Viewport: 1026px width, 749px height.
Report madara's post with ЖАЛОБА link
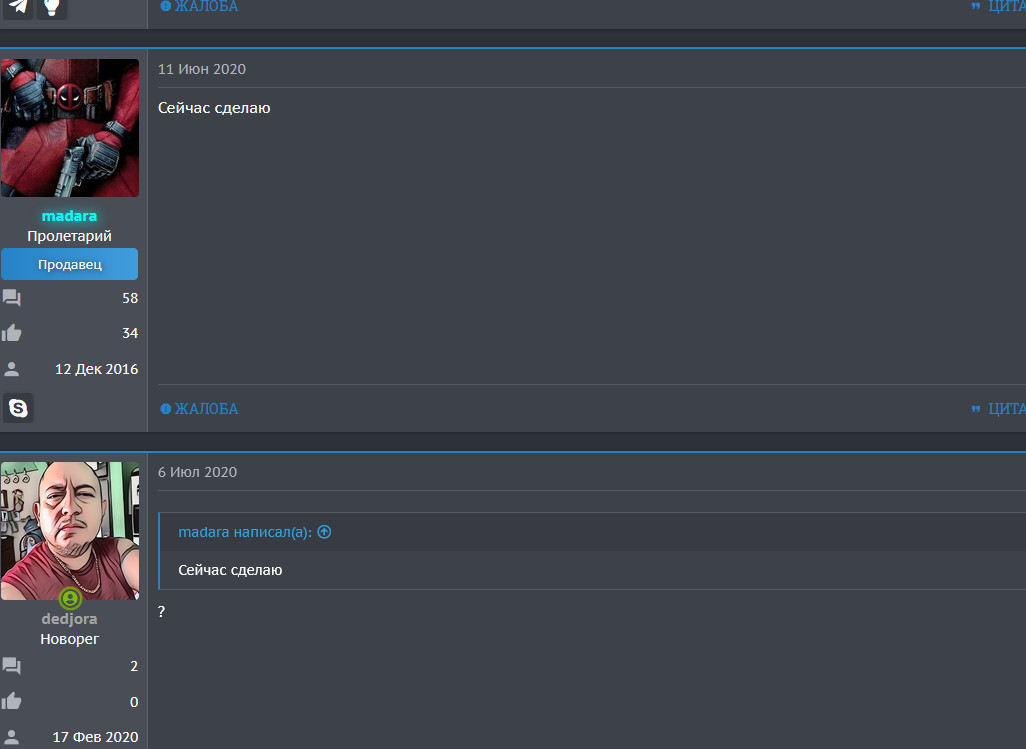pyautogui.click(x=199, y=409)
